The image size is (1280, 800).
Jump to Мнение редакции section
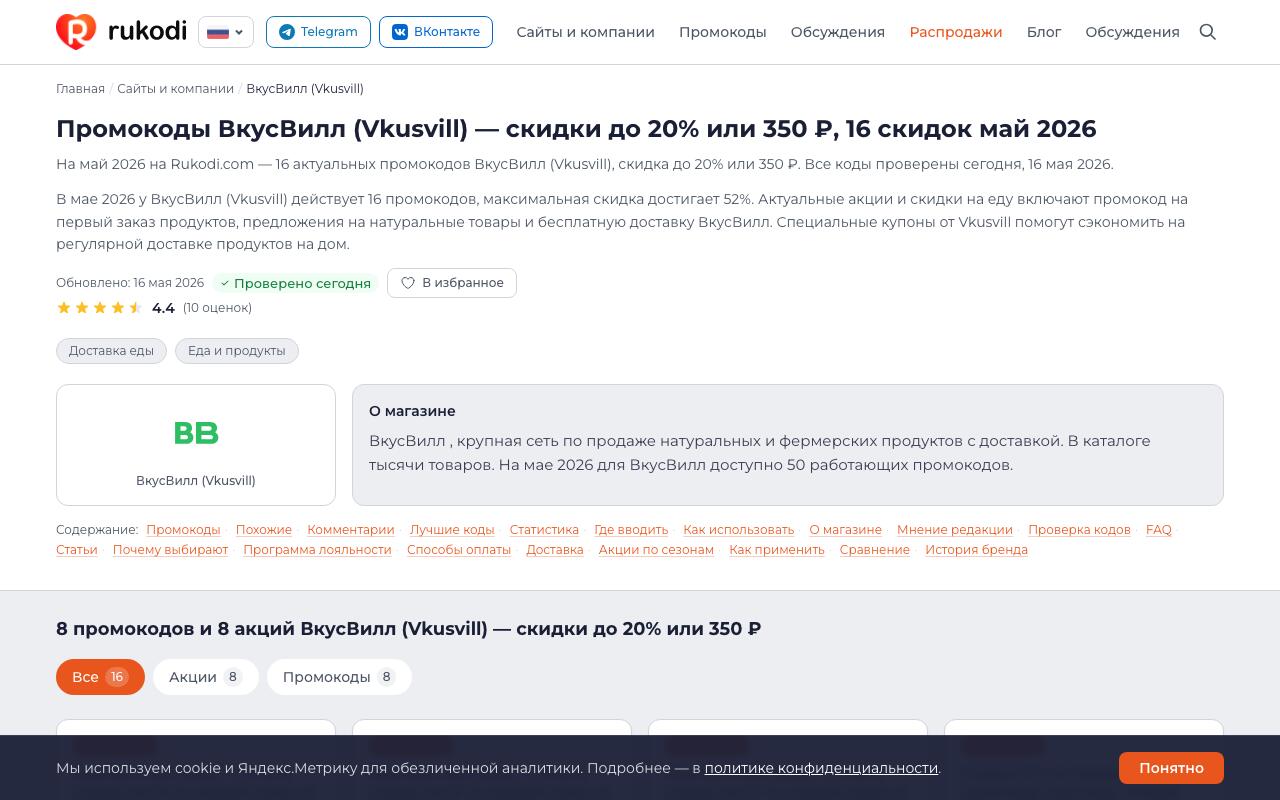(x=955, y=530)
